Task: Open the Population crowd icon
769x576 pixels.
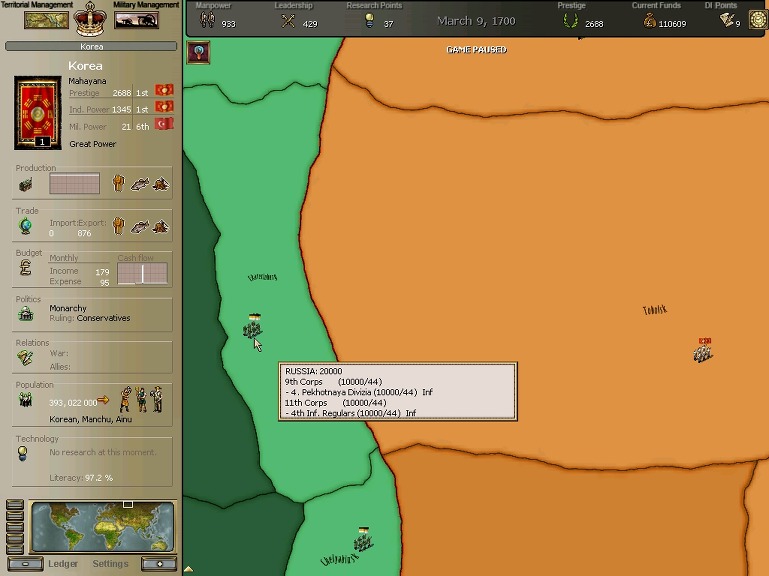Action: [26, 400]
